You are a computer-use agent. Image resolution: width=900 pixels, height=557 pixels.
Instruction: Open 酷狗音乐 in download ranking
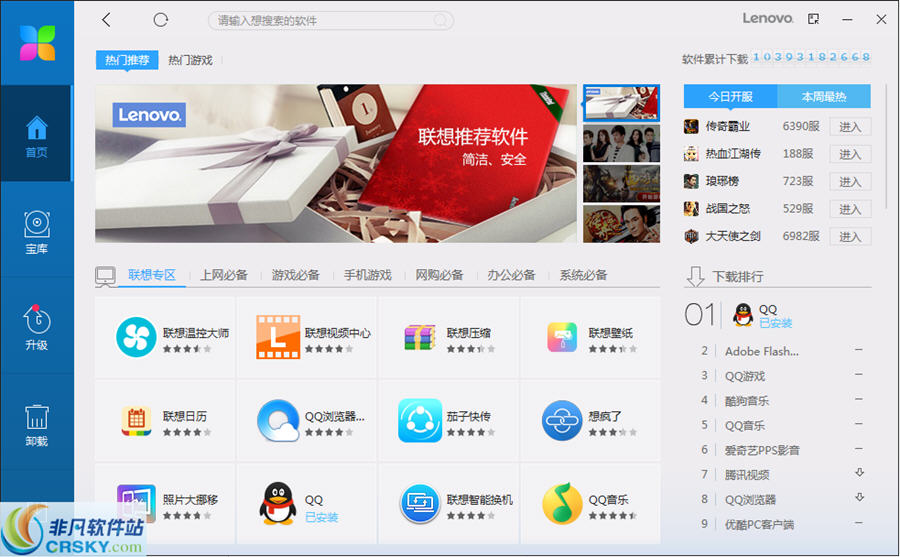[x=747, y=401]
